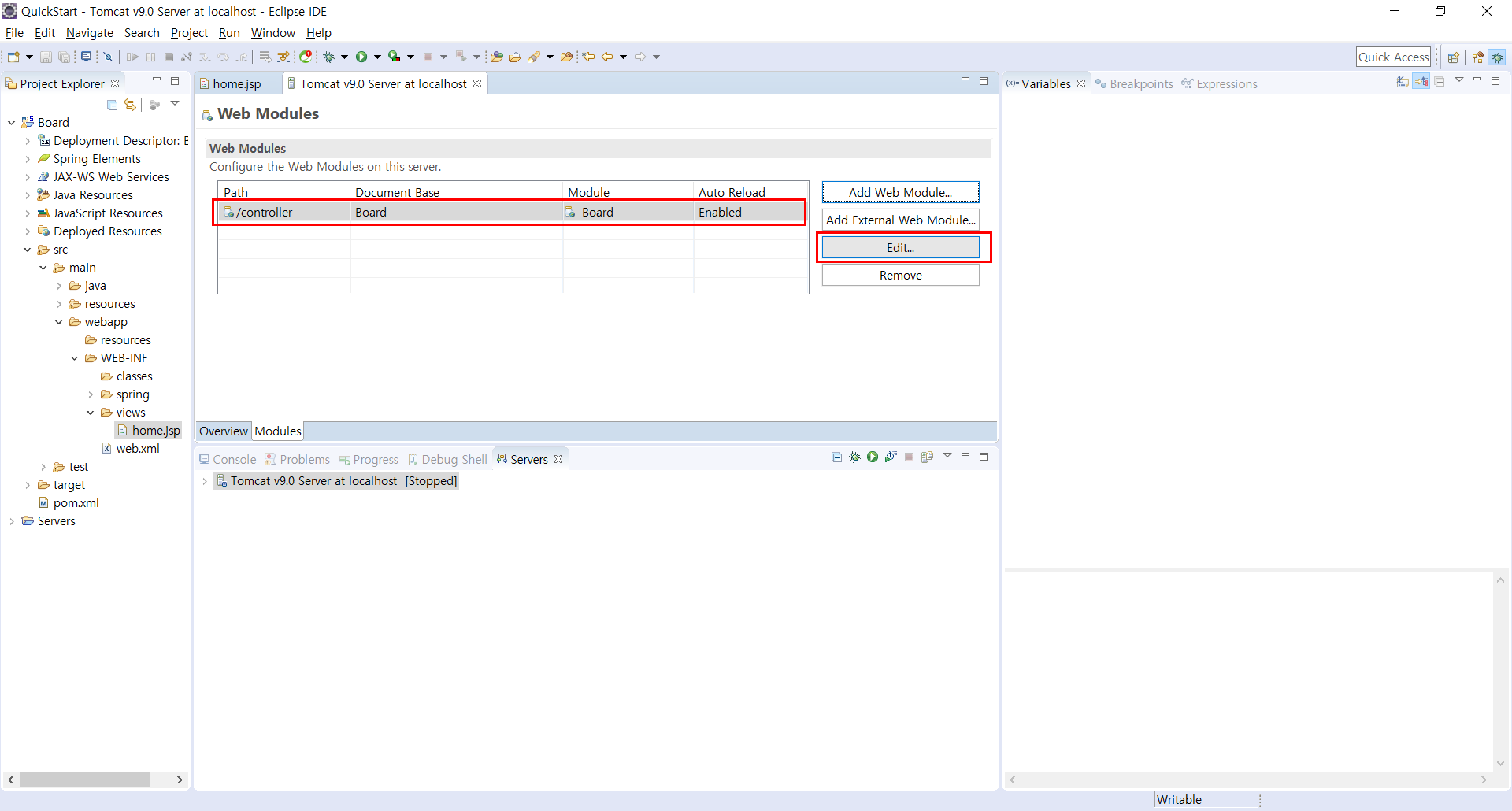The height and width of the screenshot is (811, 1512).
Task: Click the yellow Back navigation arrow
Action: pyautogui.click(x=607, y=57)
